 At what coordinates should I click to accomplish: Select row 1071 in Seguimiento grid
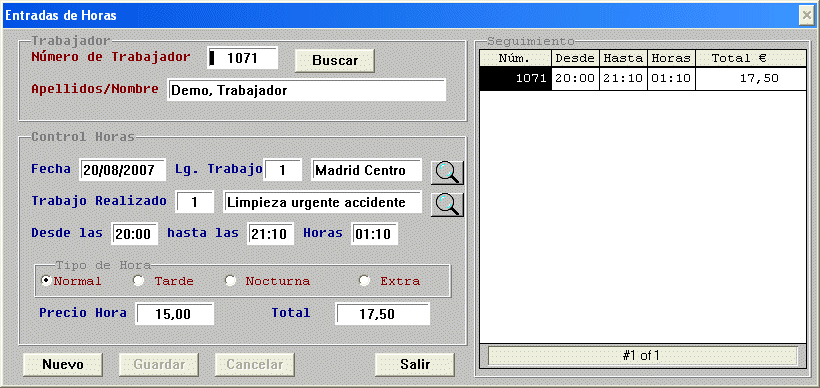[643, 79]
